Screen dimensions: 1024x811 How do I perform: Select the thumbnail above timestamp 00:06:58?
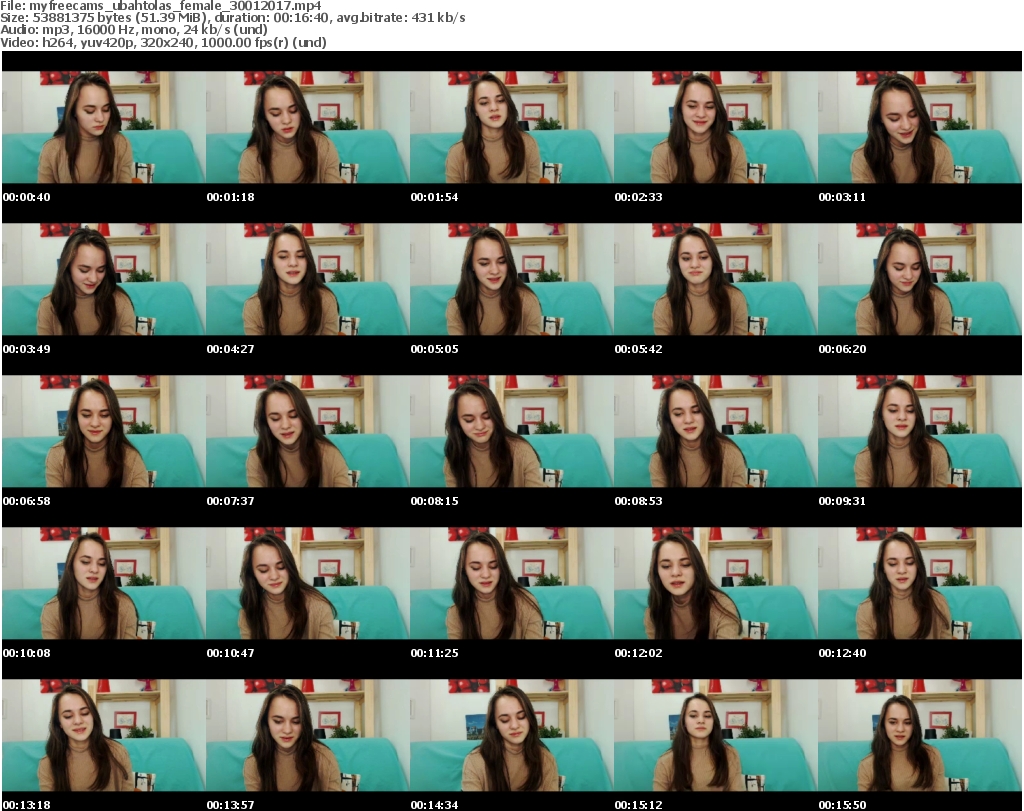104,432
